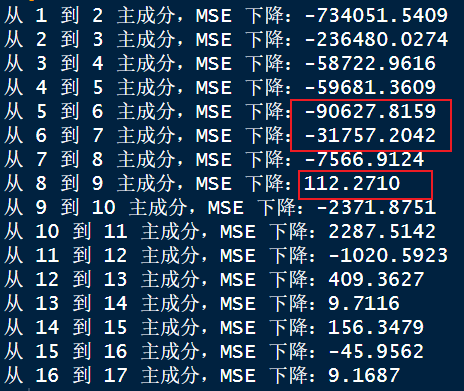464x391 pixels.
Task: Click '主成分' in the 5 到 6 row
Action: (x=146, y=111)
